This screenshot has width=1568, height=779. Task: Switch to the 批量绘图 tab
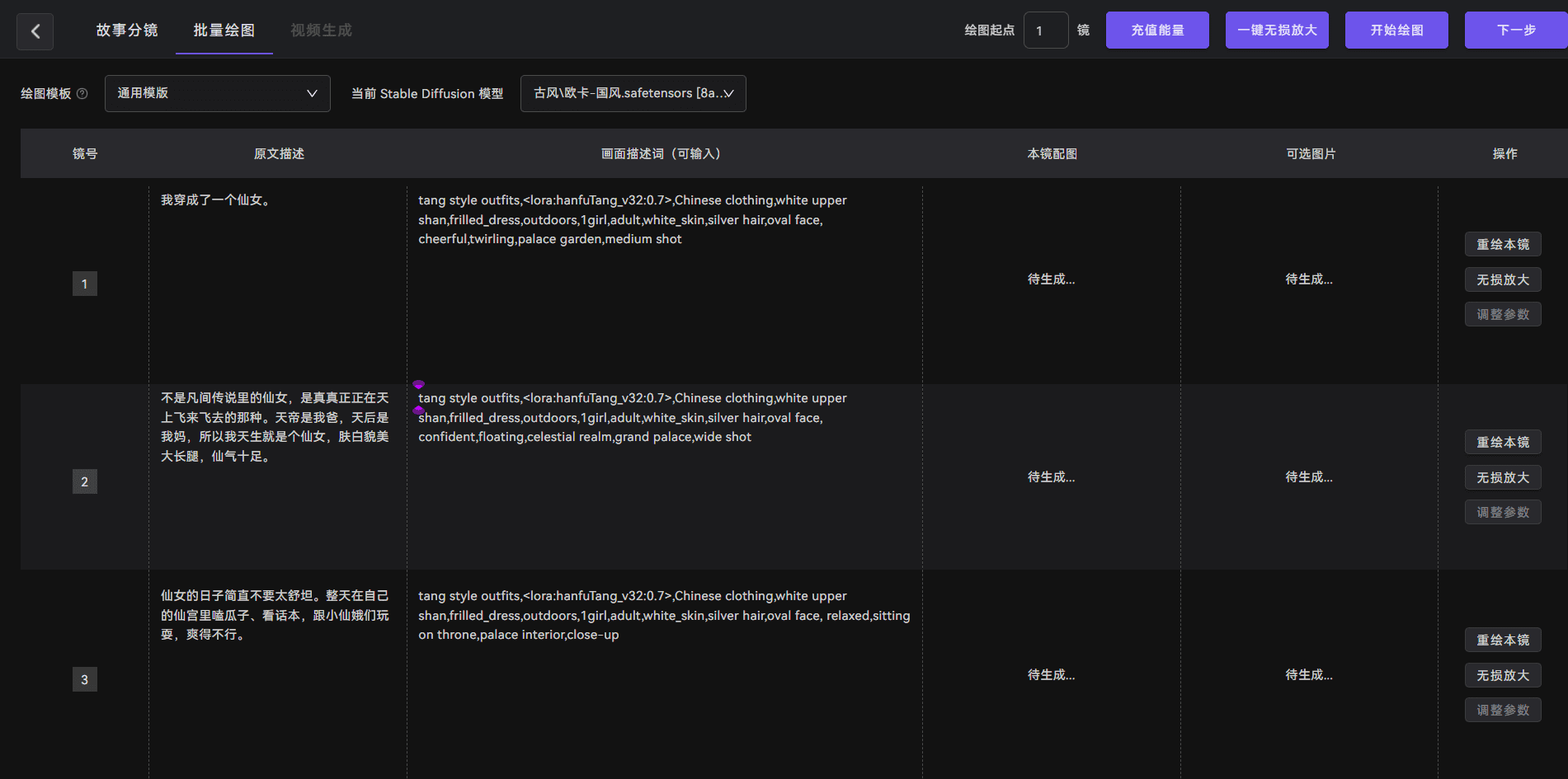coord(224,31)
